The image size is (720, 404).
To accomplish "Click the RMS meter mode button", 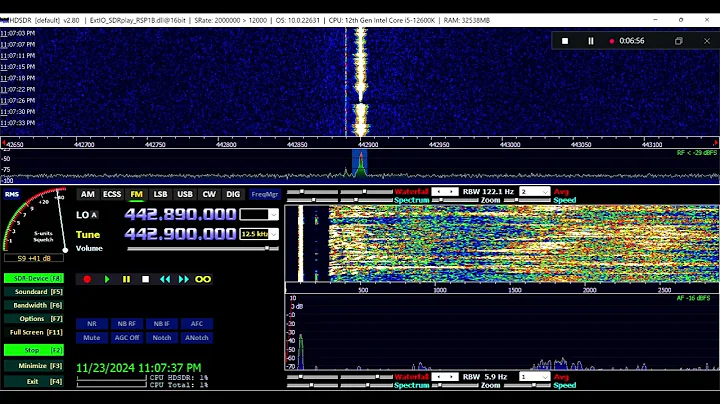I will pyautogui.click(x=12, y=195).
